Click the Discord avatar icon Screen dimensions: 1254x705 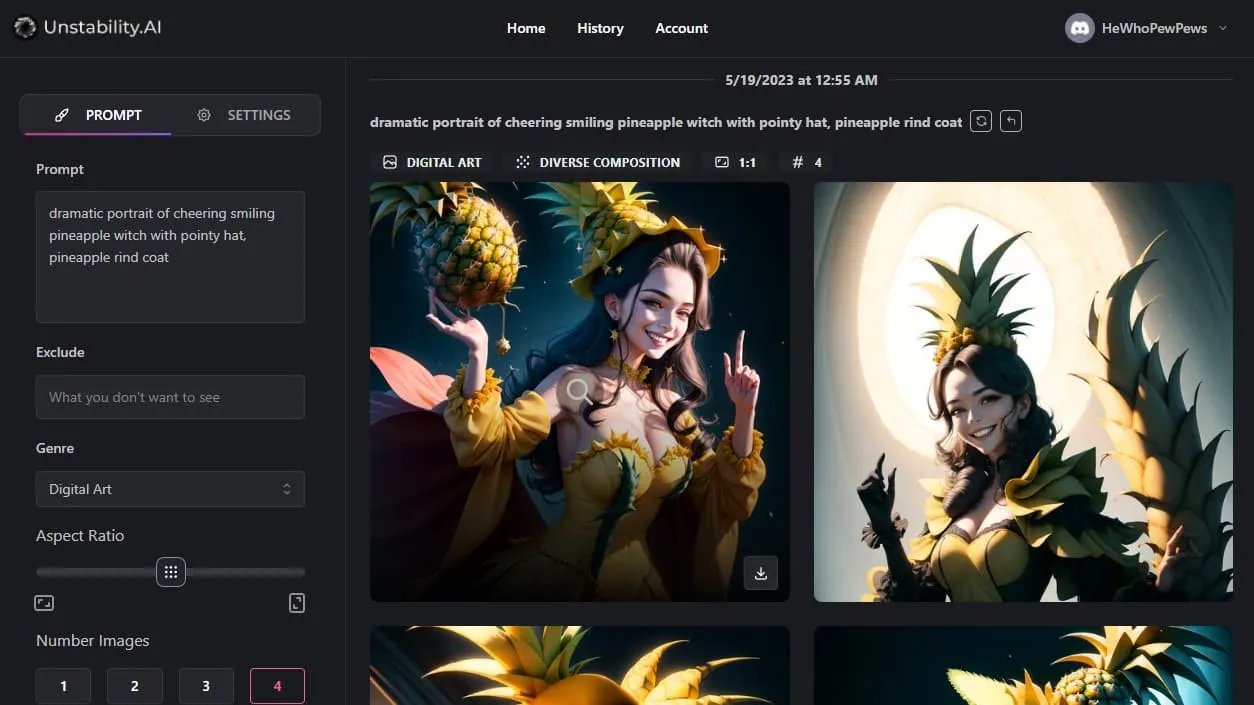pyautogui.click(x=1079, y=28)
